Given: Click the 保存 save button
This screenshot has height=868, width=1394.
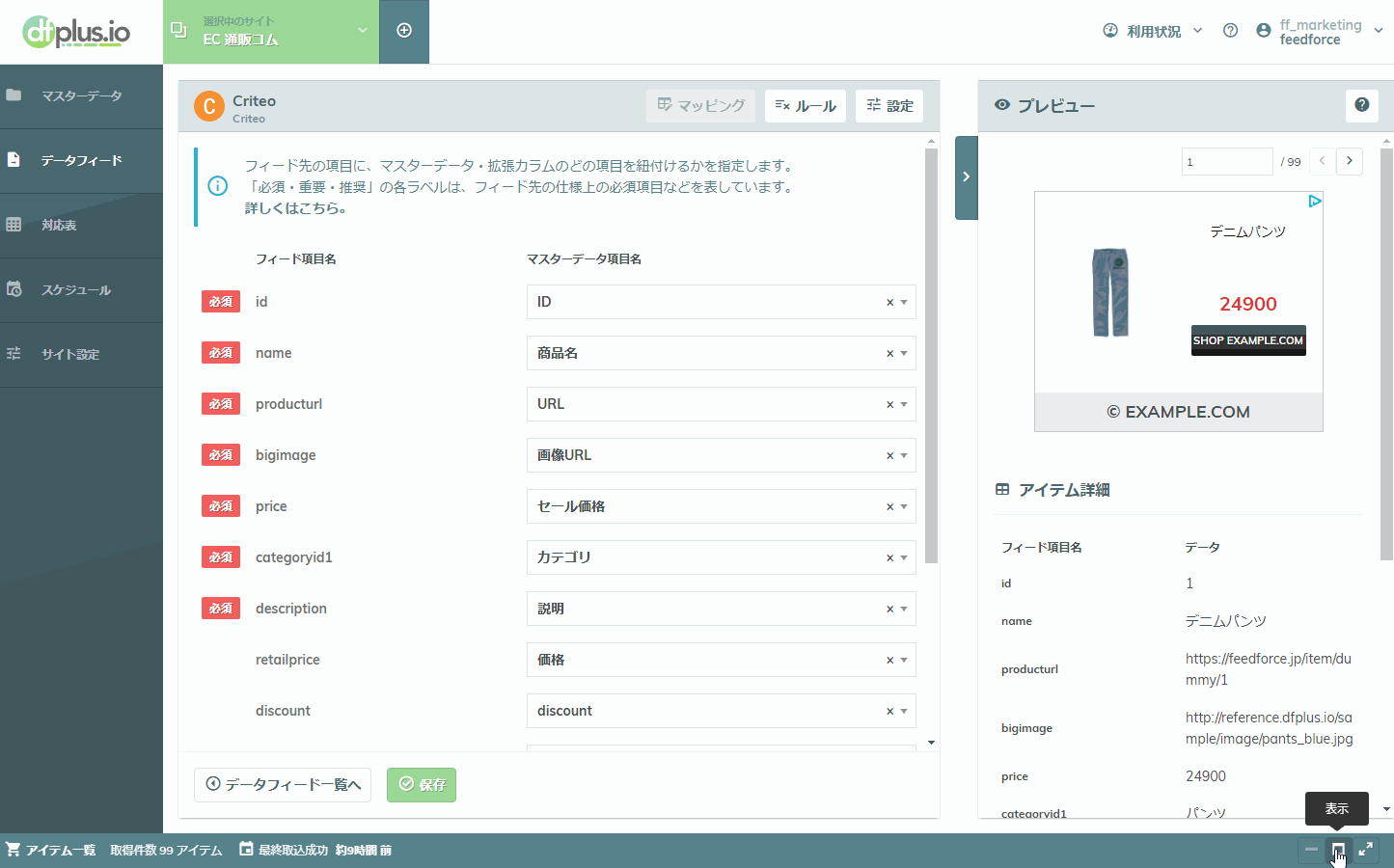Looking at the screenshot, I should coord(422,785).
